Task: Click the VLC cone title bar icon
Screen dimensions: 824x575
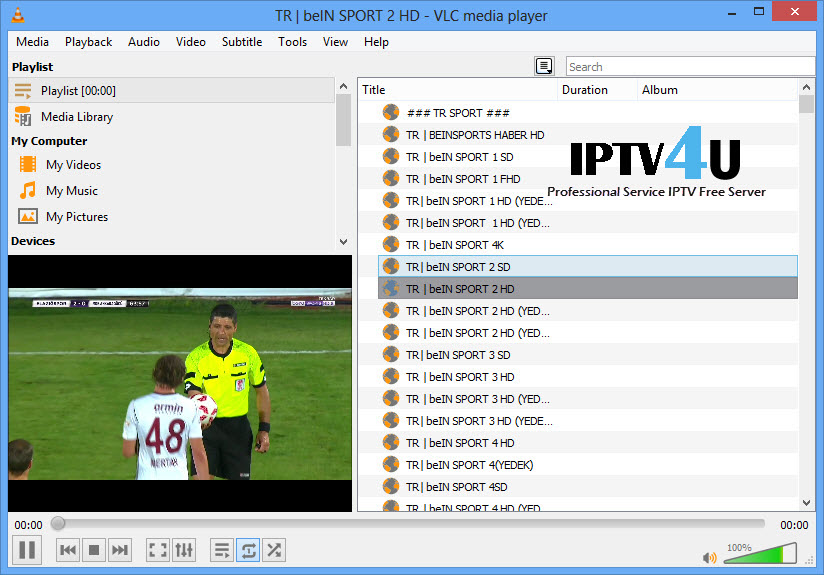Action: (x=17, y=15)
